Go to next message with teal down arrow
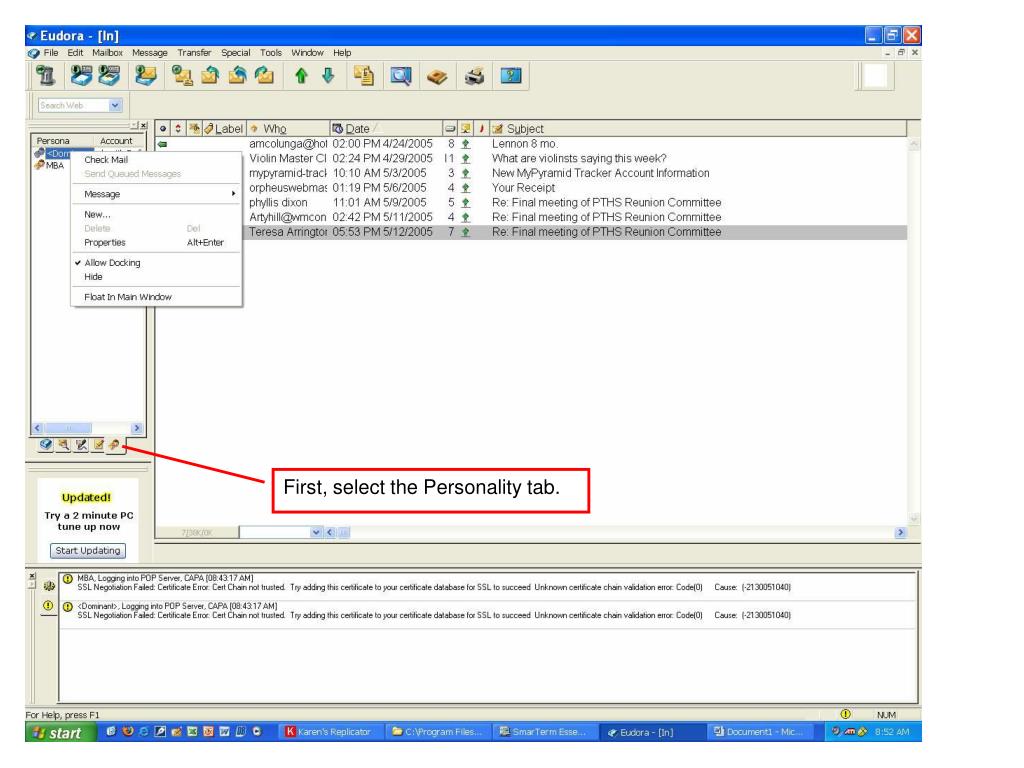 point(328,76)
